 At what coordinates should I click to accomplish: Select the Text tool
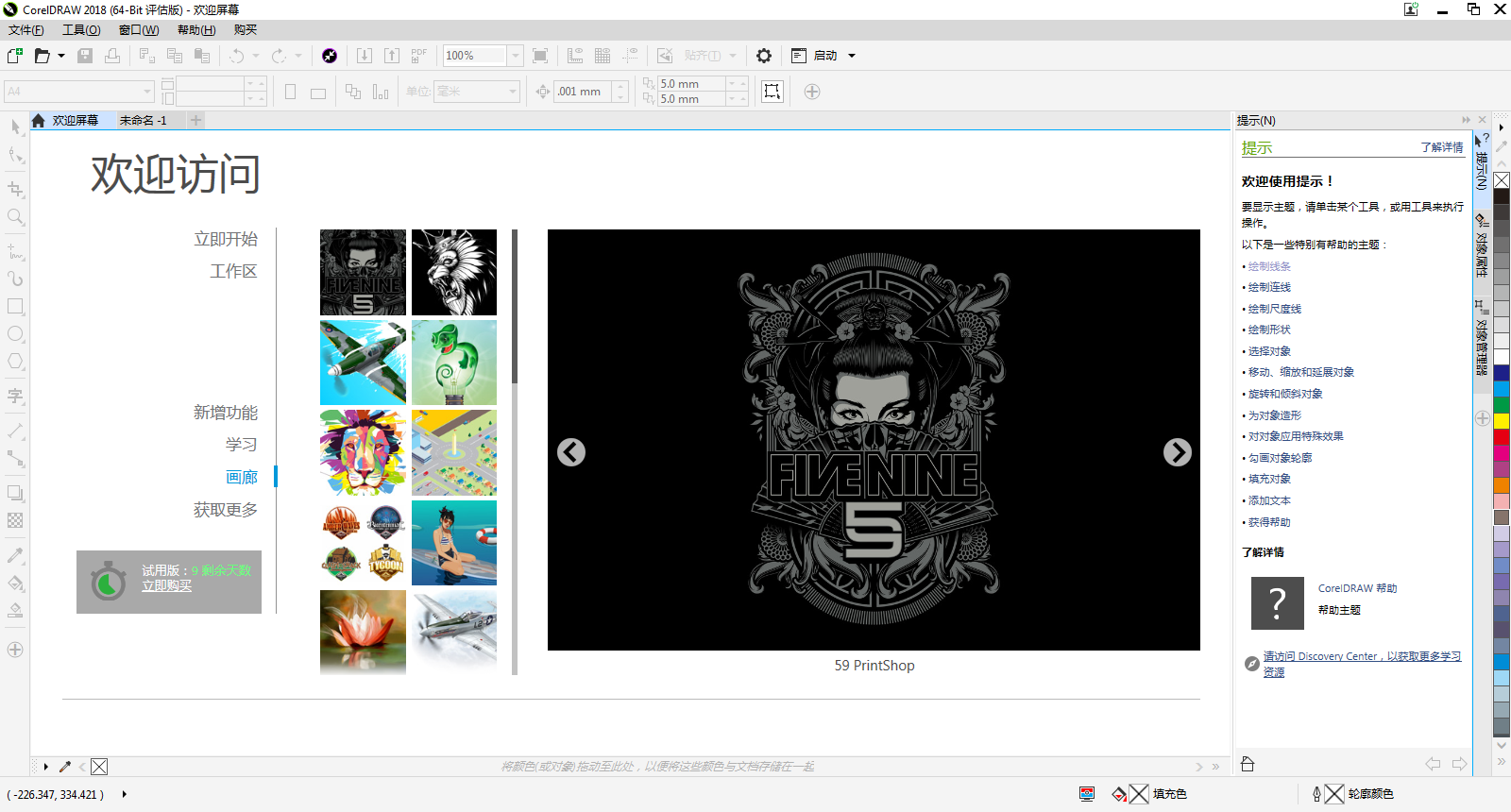pyautogui.click(x=15, y=396)
